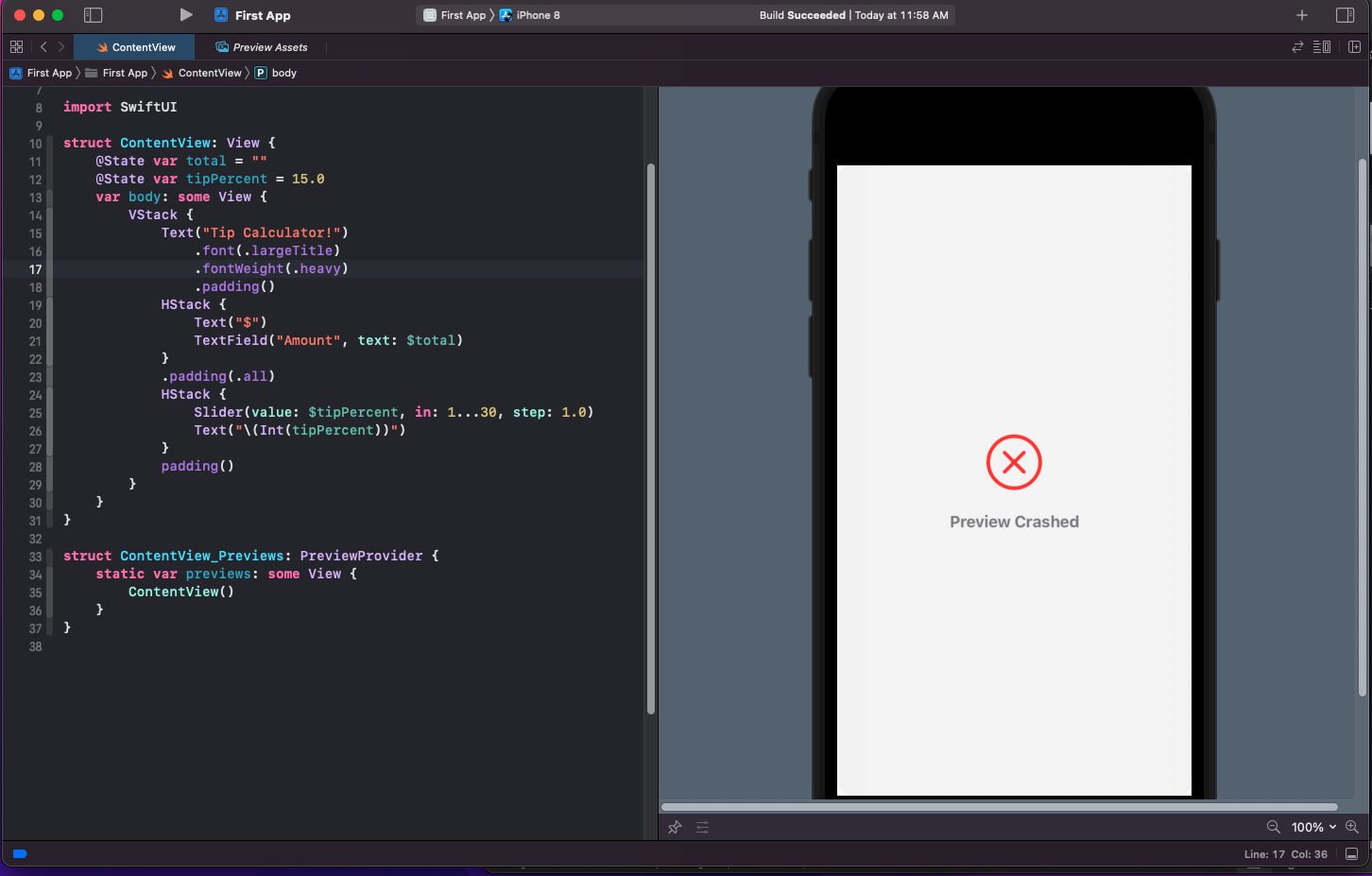Open the Library with the plus icon
Screen dimensions: 1372x876
pos(1302,15)
